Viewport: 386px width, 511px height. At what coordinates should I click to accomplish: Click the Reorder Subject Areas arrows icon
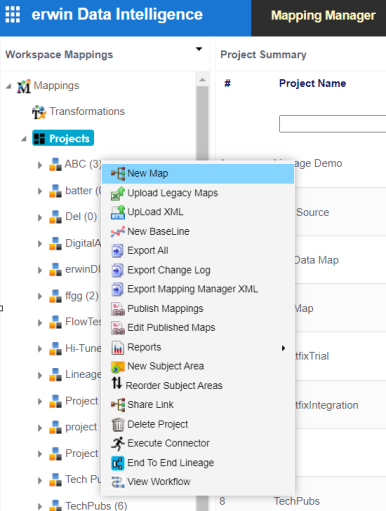click(117, 383)
